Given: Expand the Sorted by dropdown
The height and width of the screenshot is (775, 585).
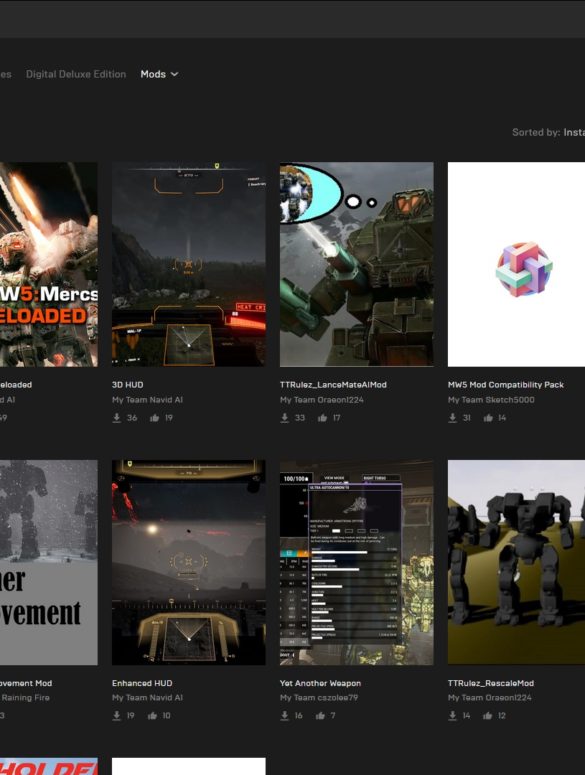Looking at the screenshot, I should pyautogui.click(x=548, y=132).
